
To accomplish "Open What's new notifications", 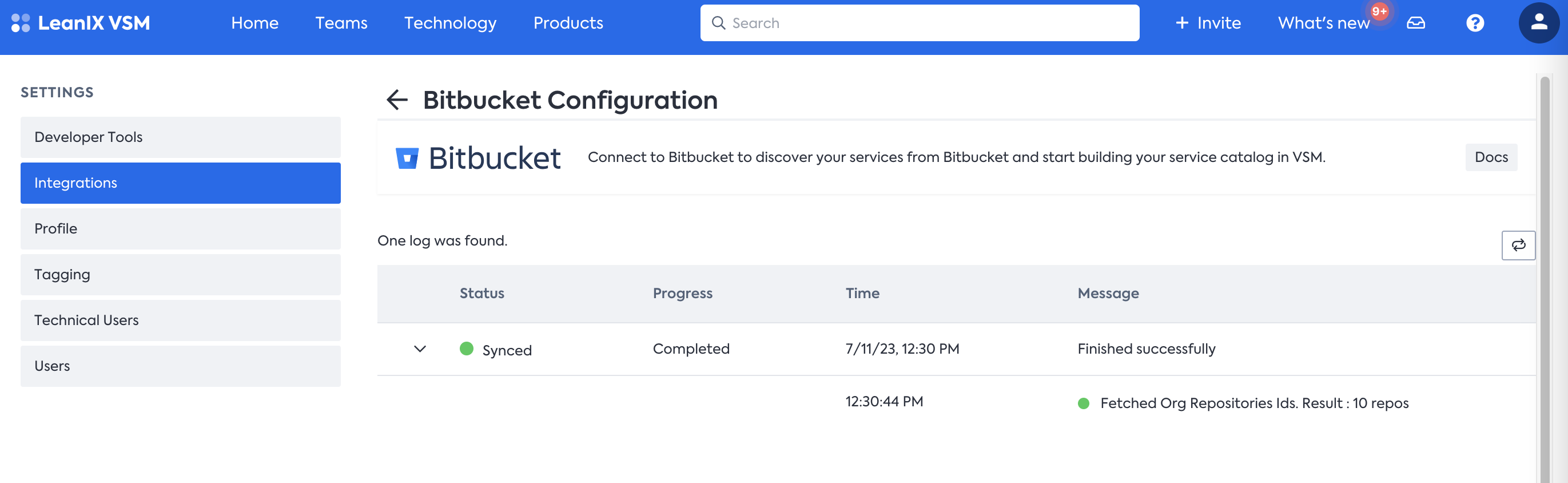I will click(1323, 23).
